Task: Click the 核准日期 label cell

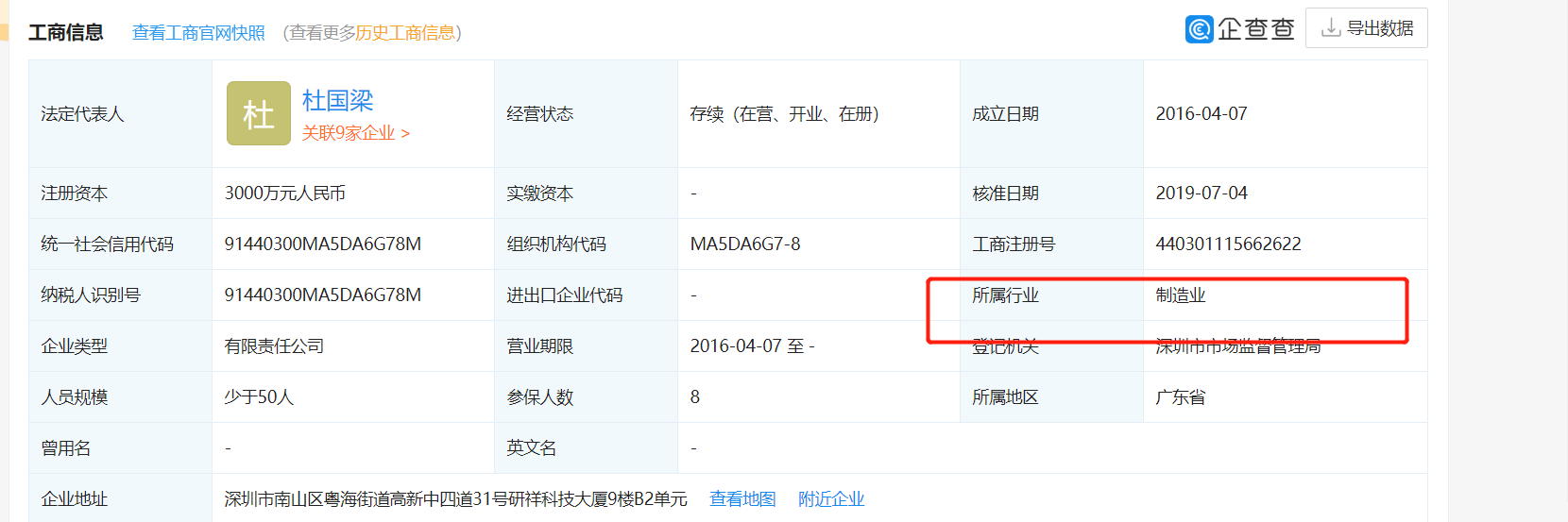Action: click(x=1051, y=193)
